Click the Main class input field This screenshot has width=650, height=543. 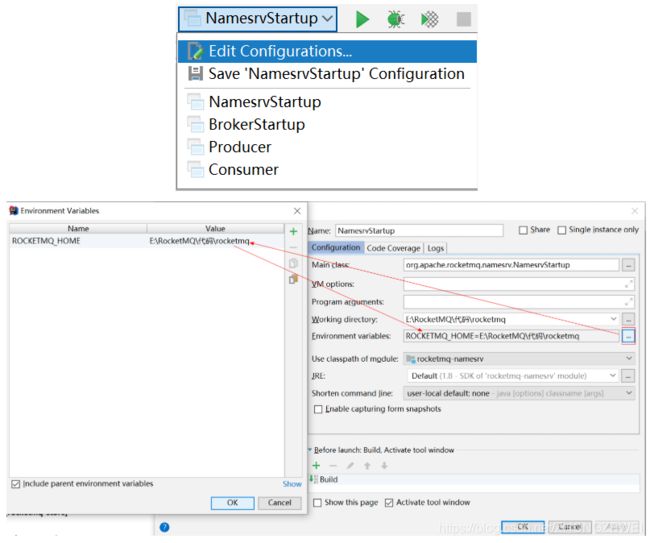[x=511, y=265]
